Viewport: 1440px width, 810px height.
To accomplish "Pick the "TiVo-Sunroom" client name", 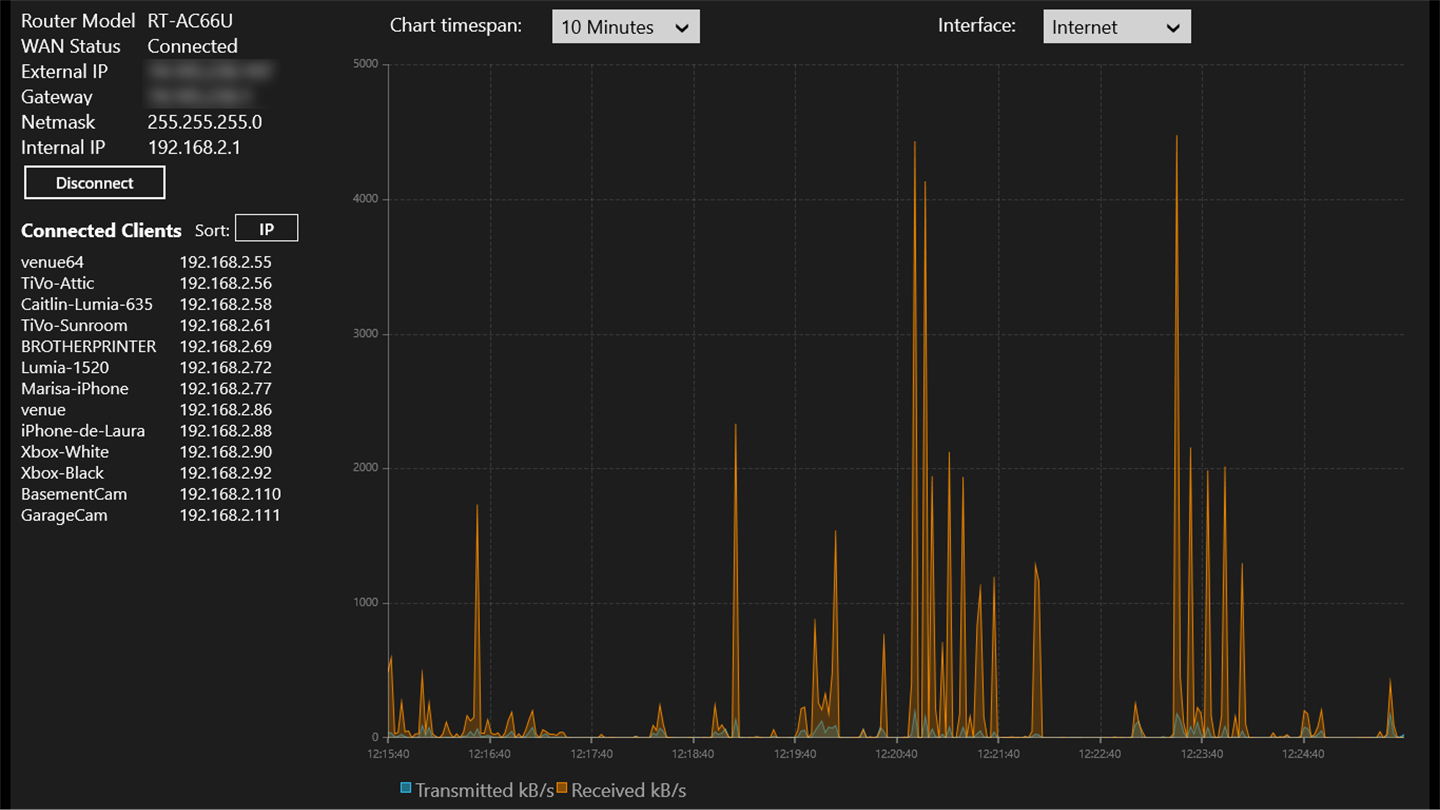I will pos(74,325).
